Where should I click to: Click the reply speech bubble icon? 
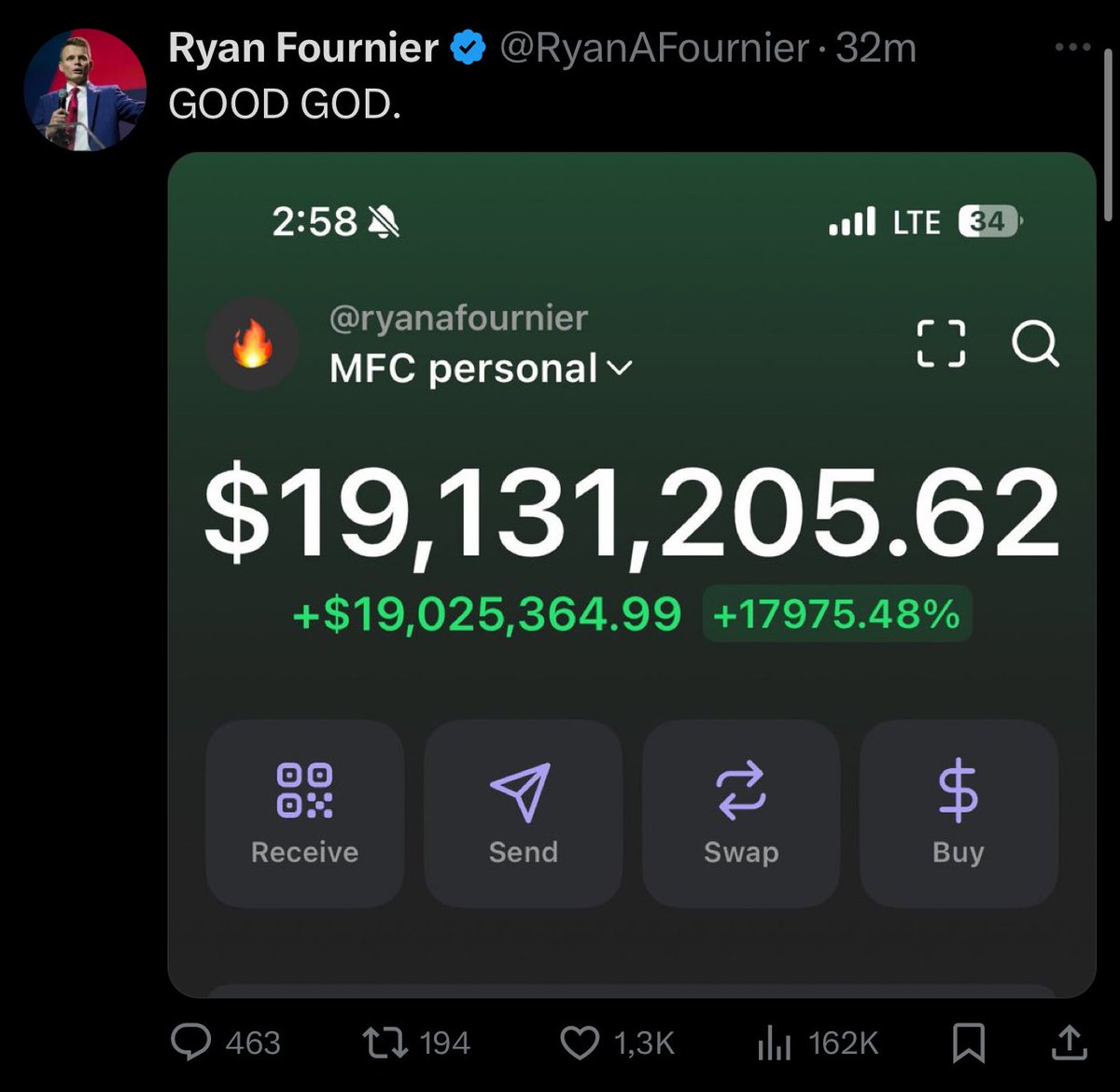coord(191,1042)
